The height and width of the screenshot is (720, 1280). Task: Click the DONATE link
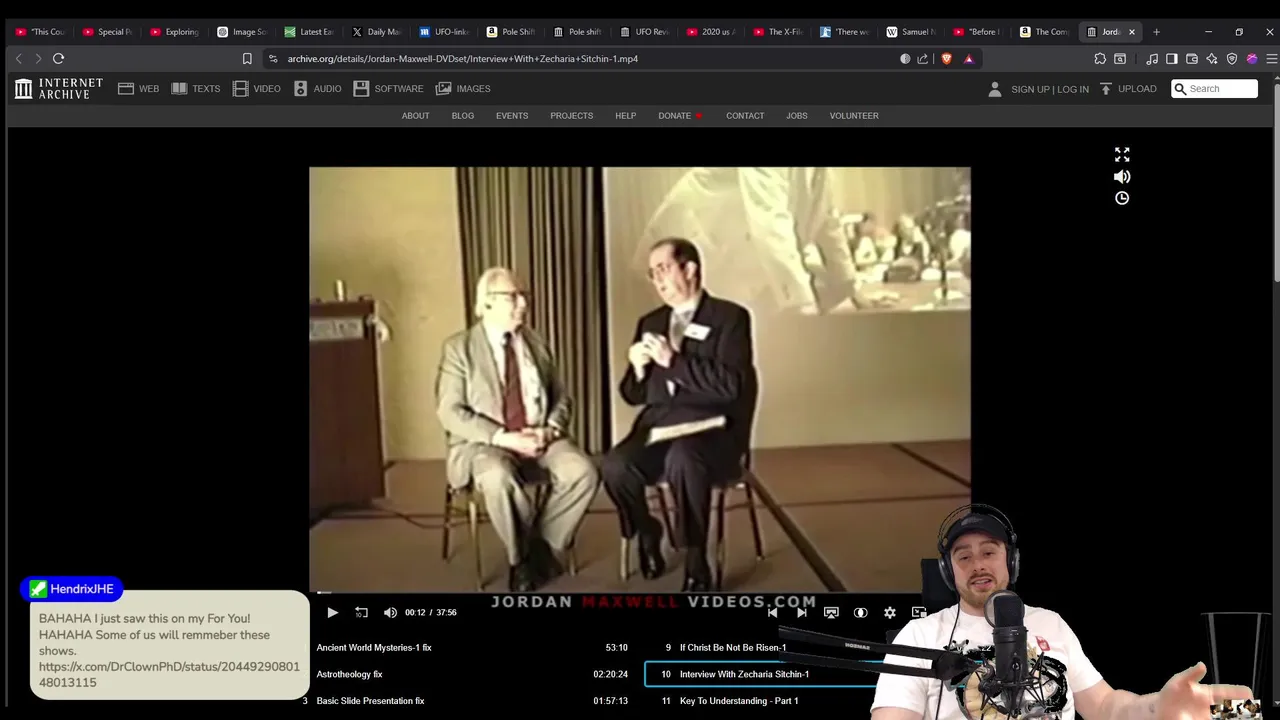[674, 116]
